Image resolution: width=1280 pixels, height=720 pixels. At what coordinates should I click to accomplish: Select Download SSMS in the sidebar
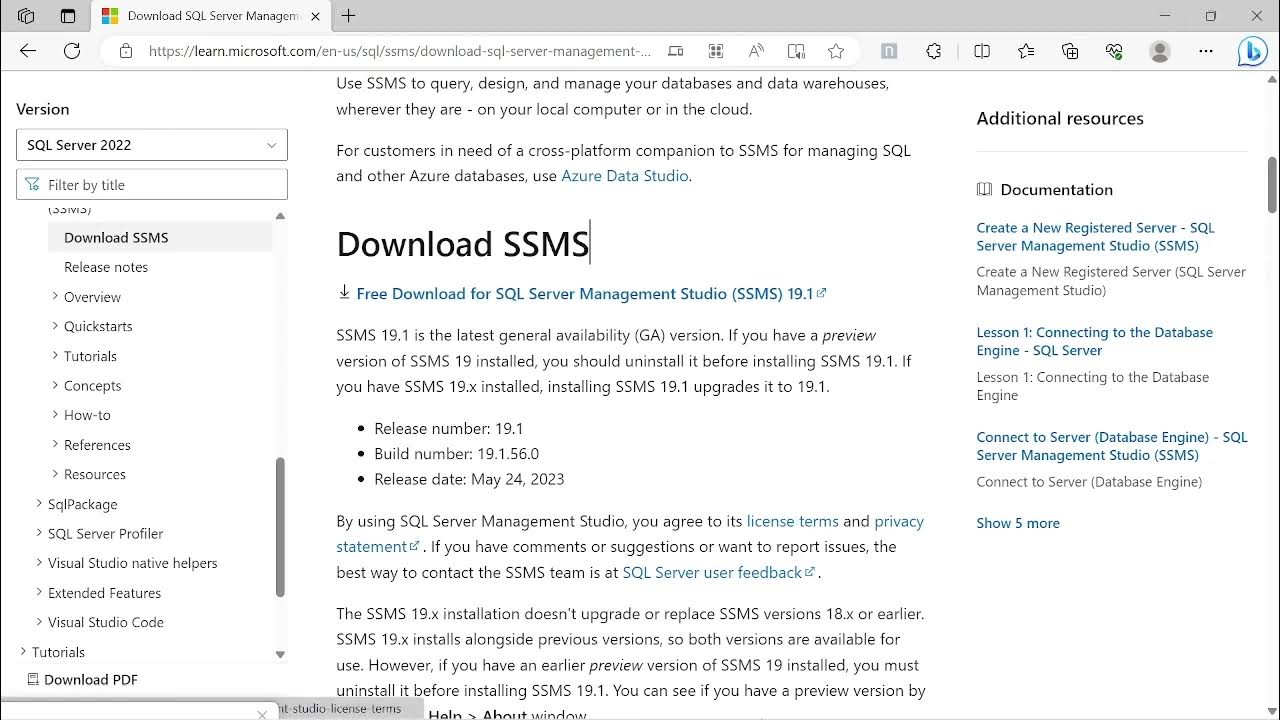[160, 237]
